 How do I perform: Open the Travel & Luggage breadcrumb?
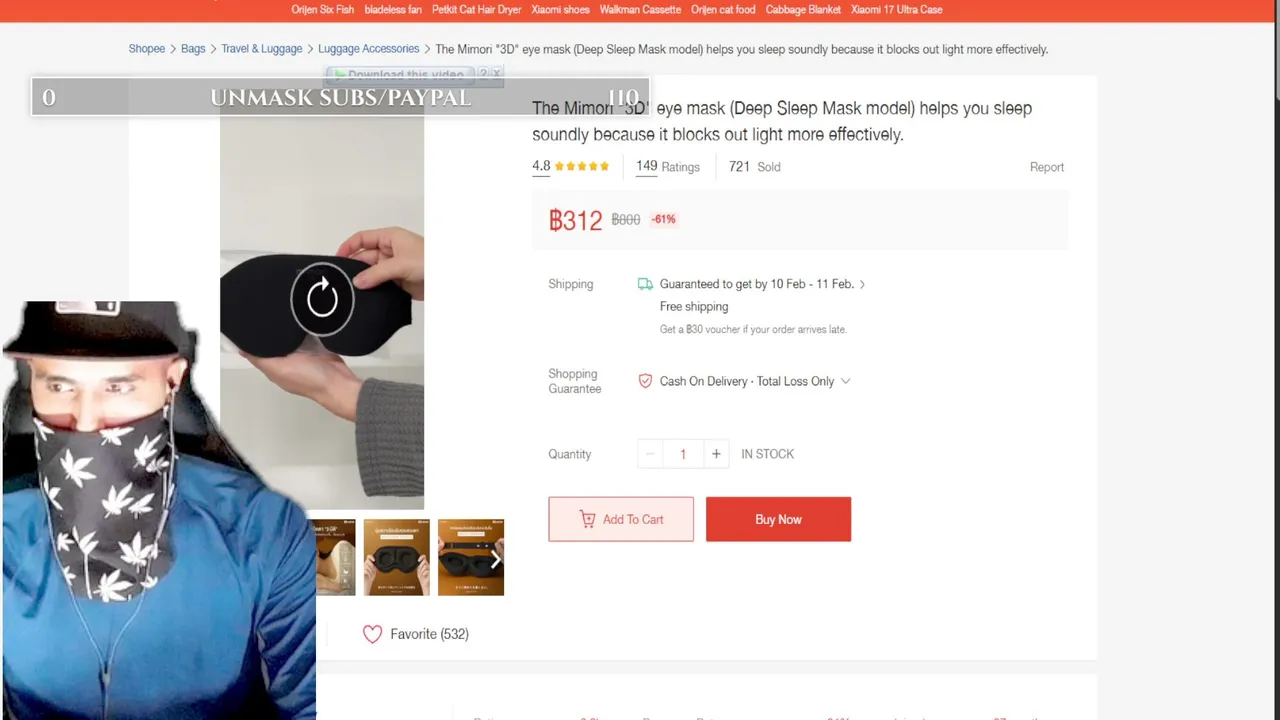261,49
